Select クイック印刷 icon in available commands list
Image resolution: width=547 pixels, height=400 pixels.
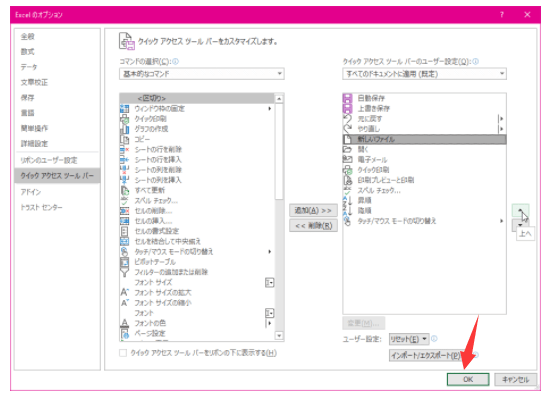tap(125, 119)
